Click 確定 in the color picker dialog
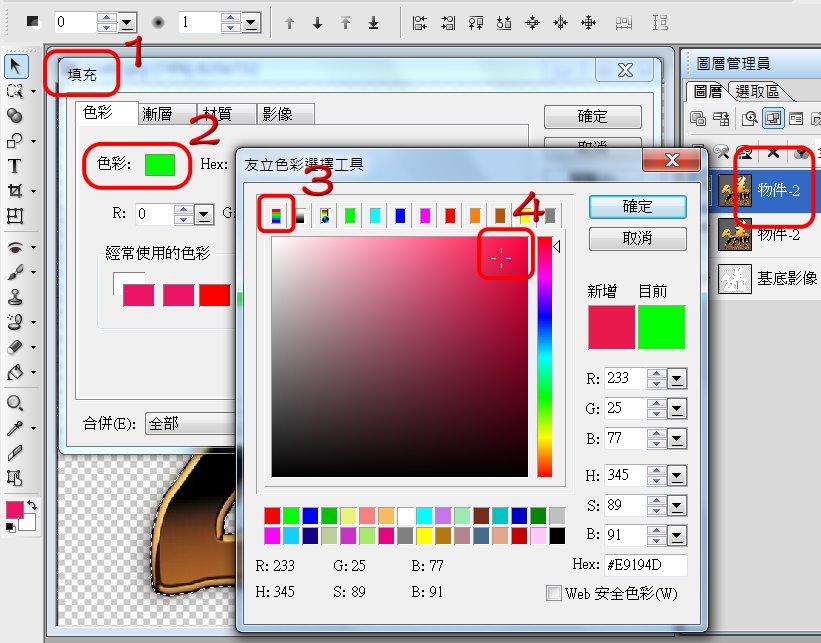This screenshot has height=643, width=821. click(x=637, y=206)
